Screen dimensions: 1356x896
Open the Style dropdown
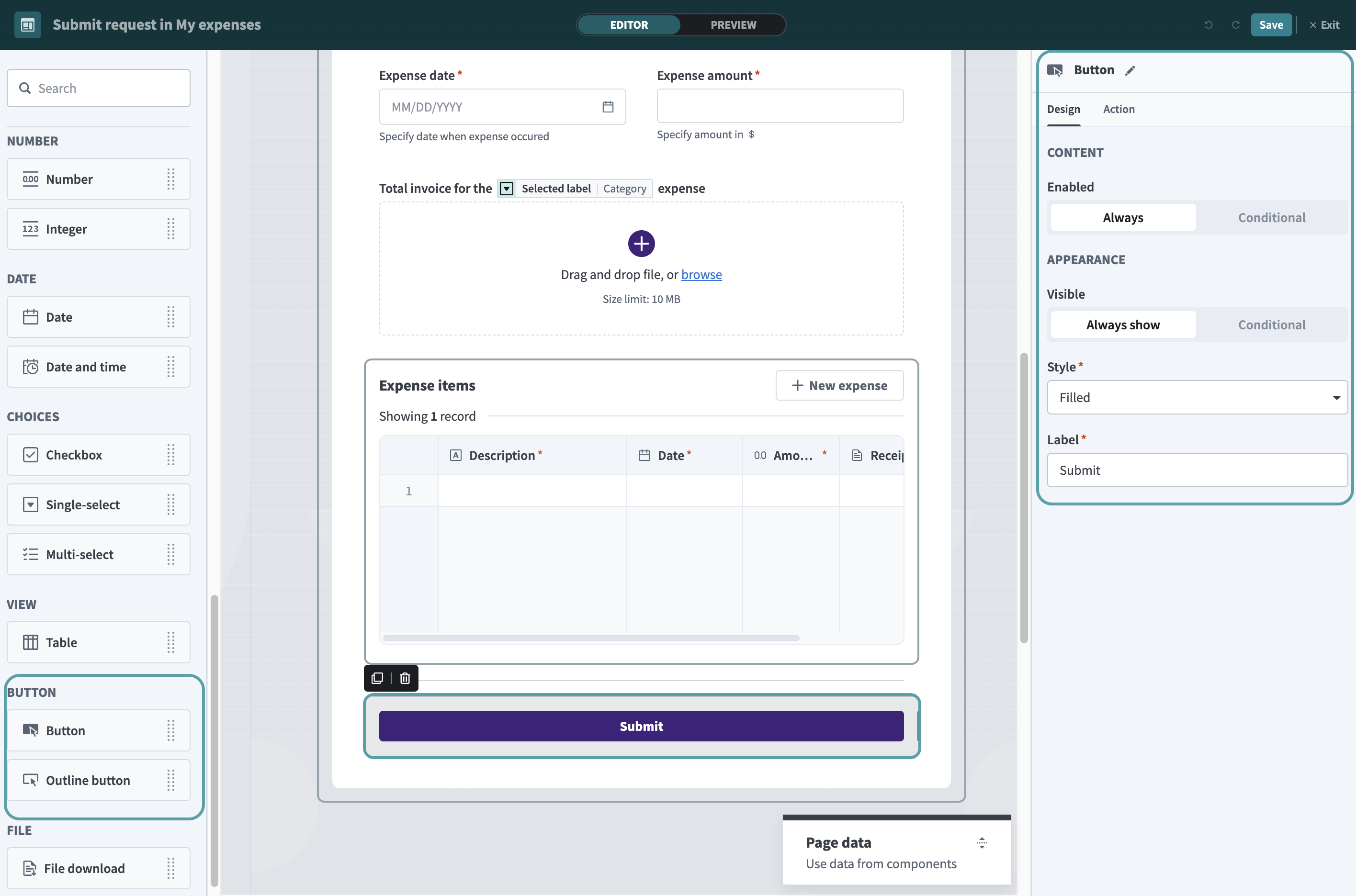[x=1197, y=398]
